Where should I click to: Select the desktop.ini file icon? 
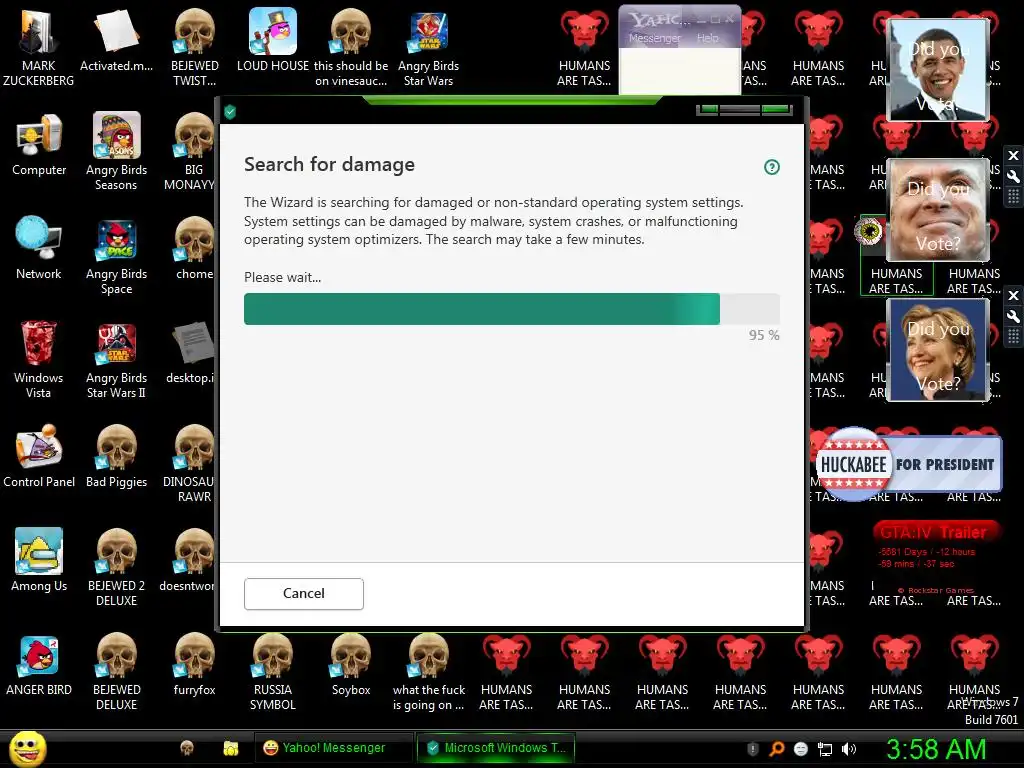[191, 353]
